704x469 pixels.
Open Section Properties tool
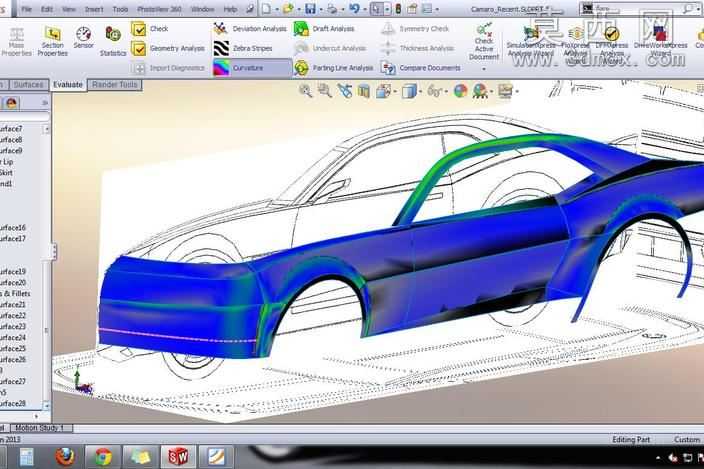click(x=53, y=42)
